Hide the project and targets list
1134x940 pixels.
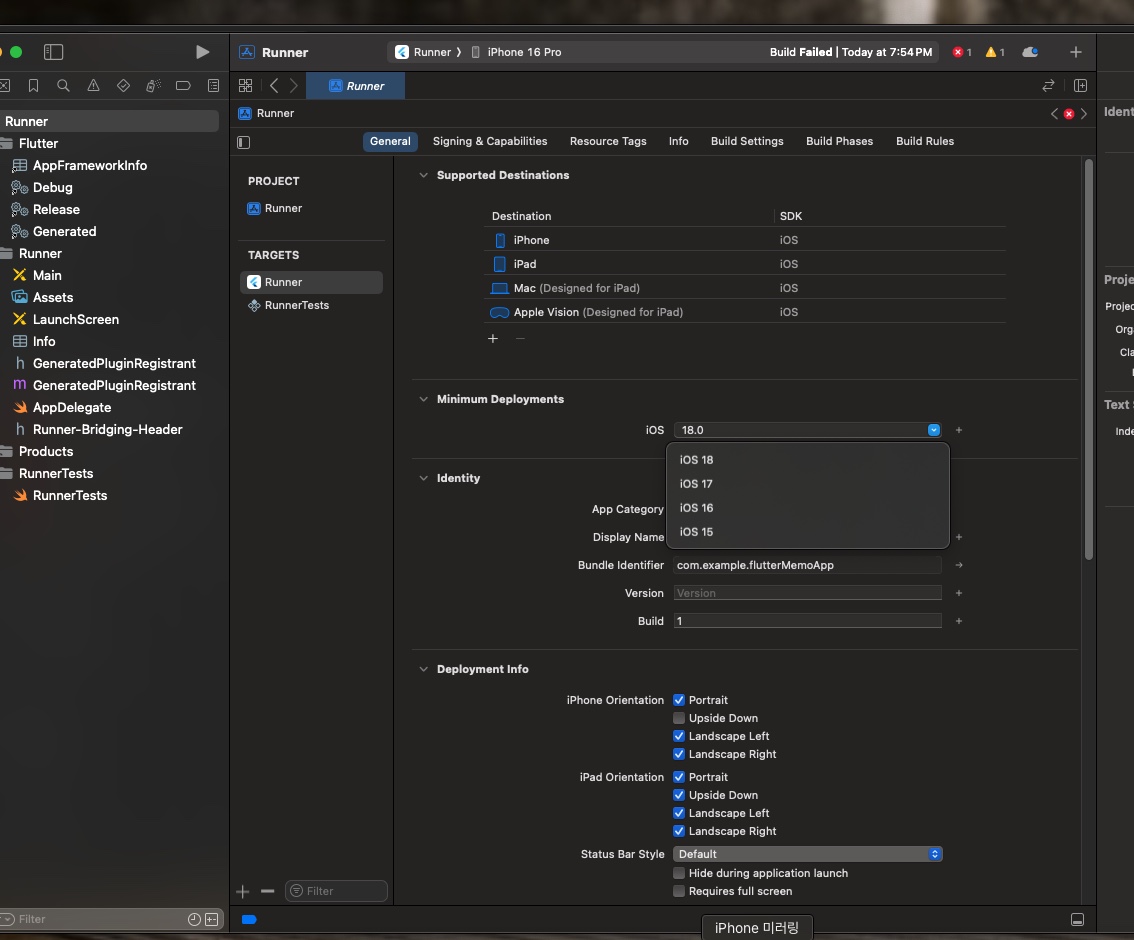point(244,142)
